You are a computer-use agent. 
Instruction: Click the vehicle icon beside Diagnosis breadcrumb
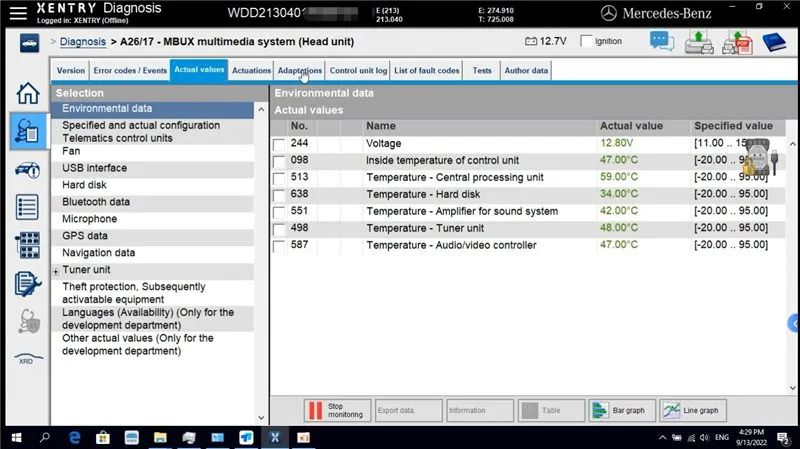[x=29, y=43]
